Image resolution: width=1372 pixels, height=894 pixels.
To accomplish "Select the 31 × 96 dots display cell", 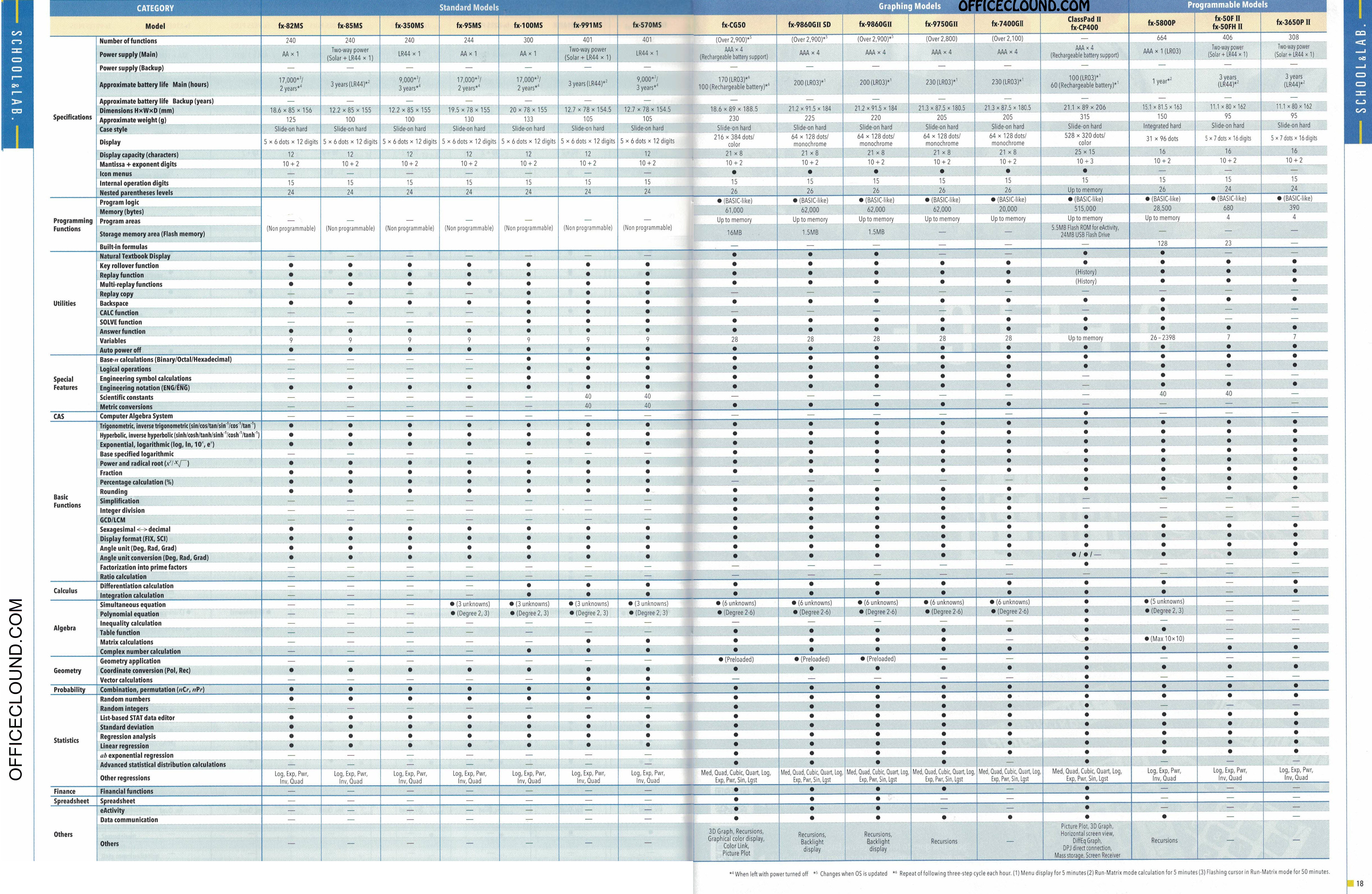I will 1162,139.
